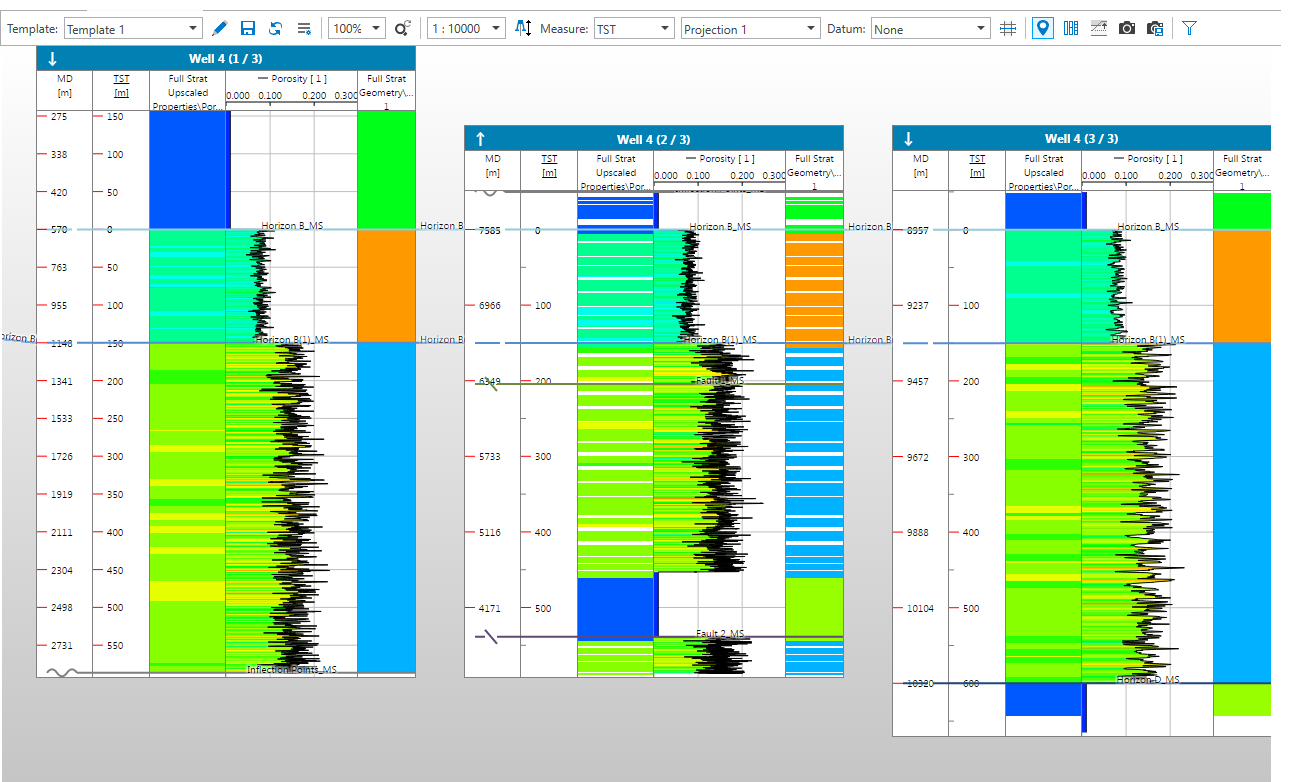Click the orange zone in first well
1291x782 pixels.
386,286
